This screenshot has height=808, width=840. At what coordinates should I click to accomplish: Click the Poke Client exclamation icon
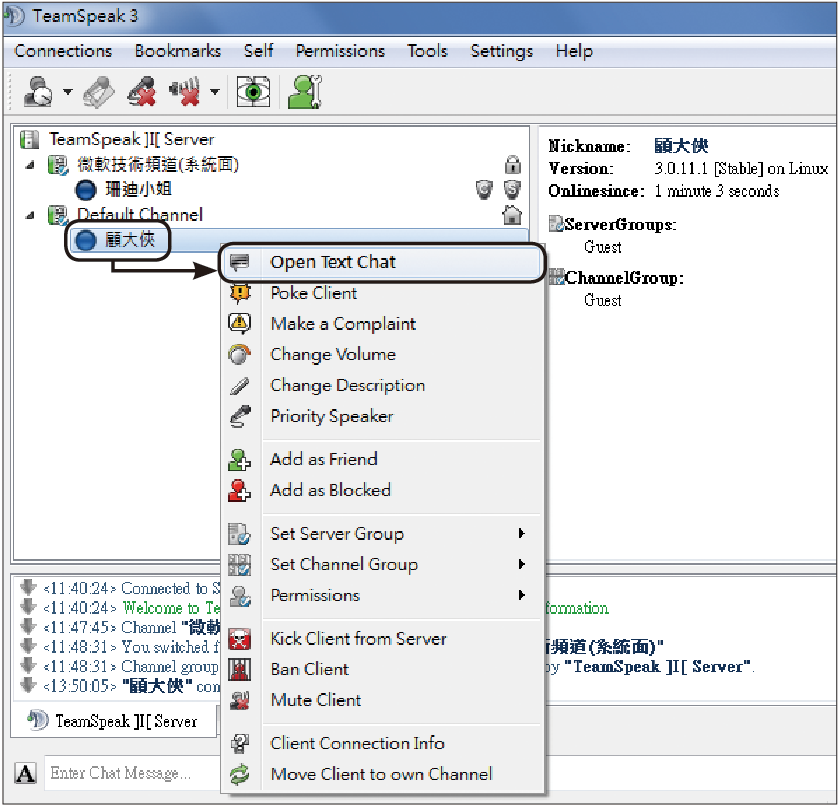(239, 293)
